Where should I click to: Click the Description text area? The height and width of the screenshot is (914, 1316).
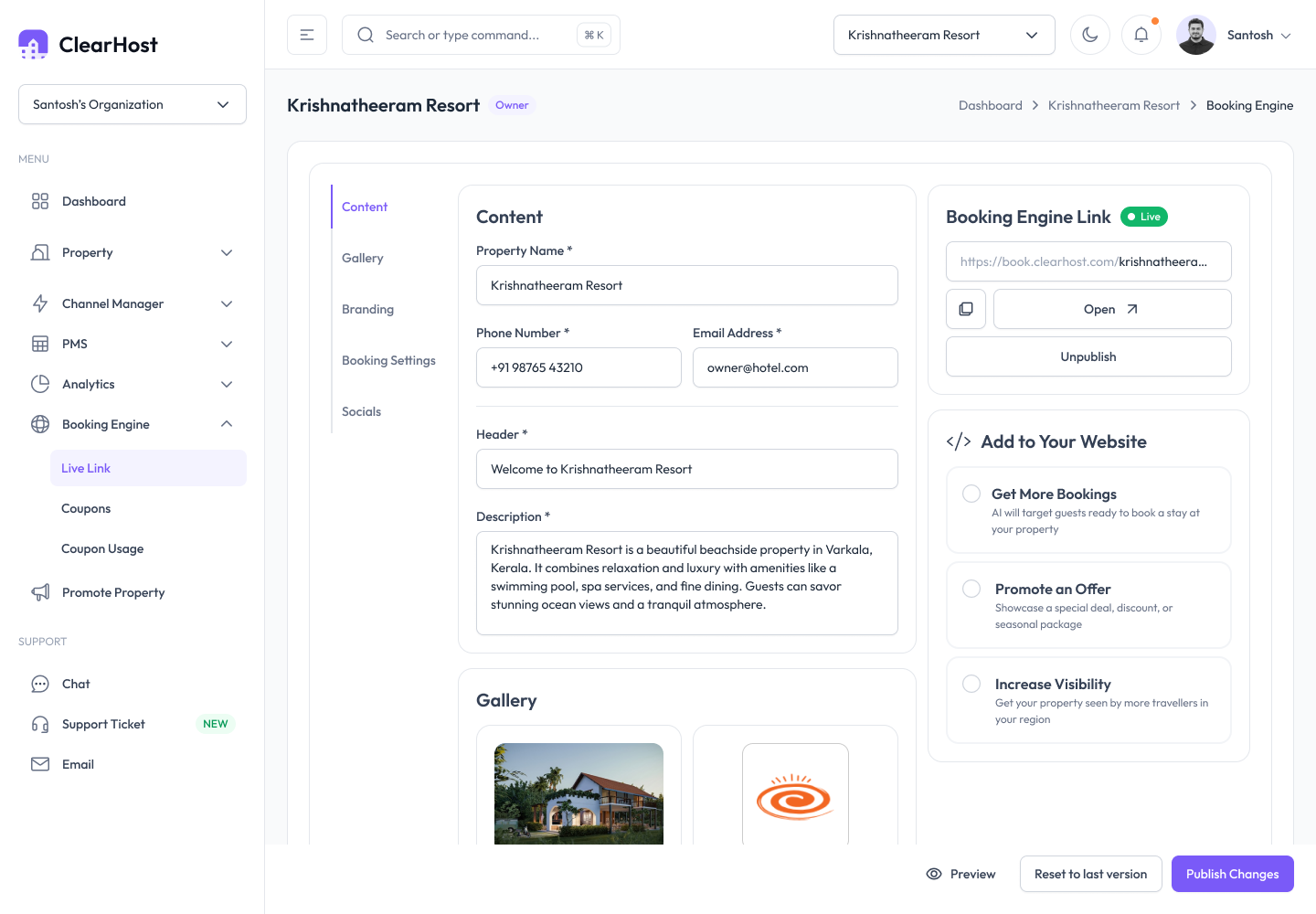point(687,583)
